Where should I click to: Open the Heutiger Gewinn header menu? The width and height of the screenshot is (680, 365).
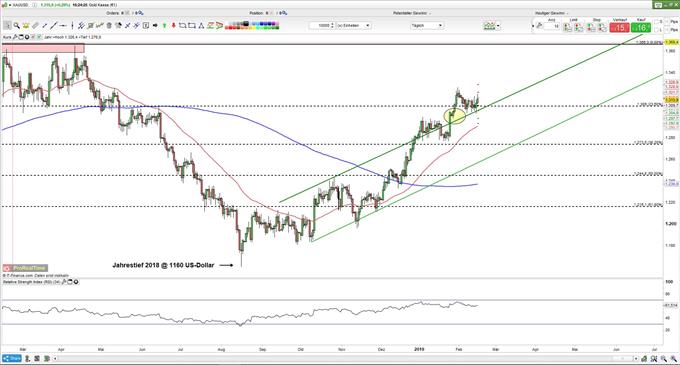[551, 13]
